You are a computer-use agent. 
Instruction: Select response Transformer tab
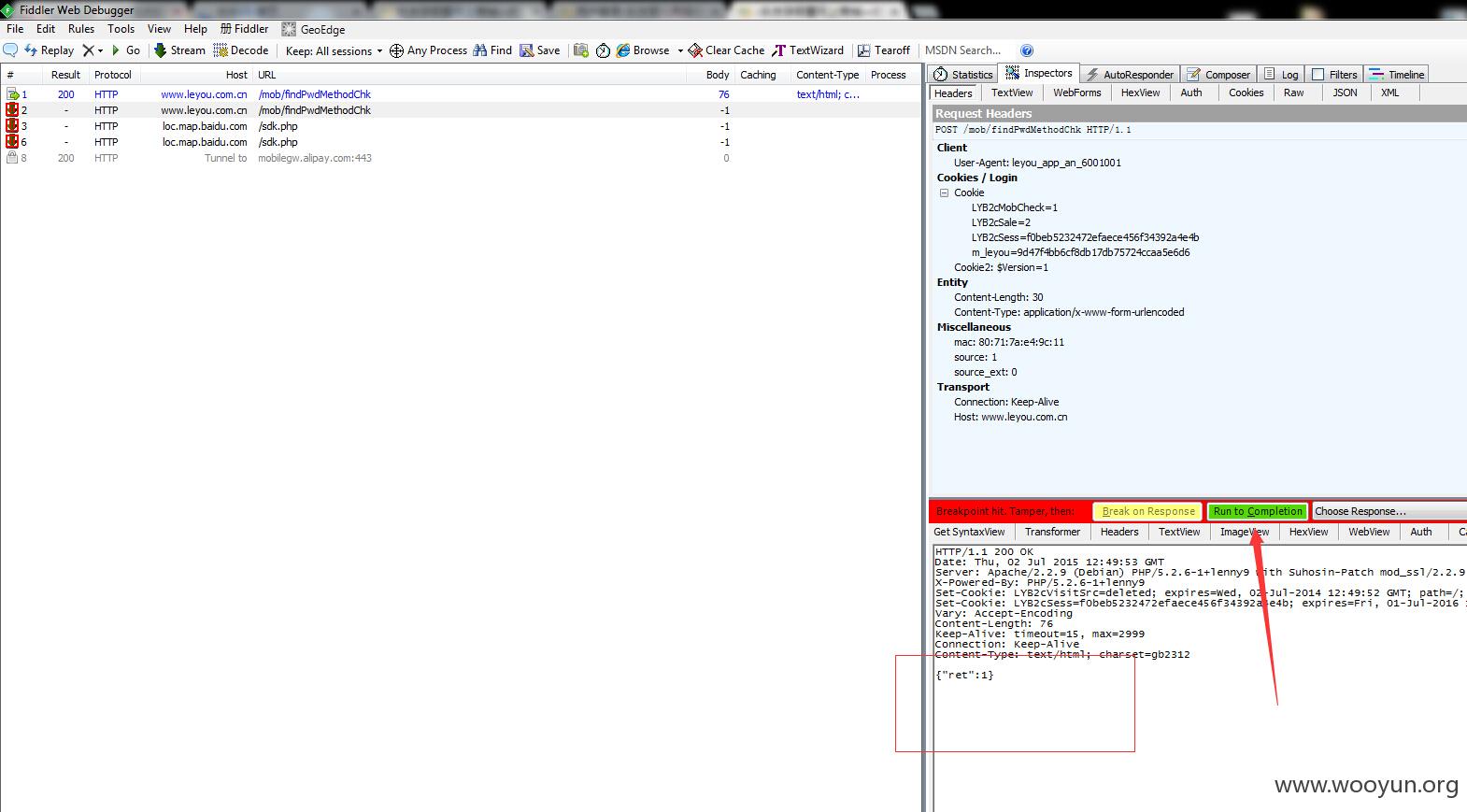pyautogui.click(x=1052, y=532)
